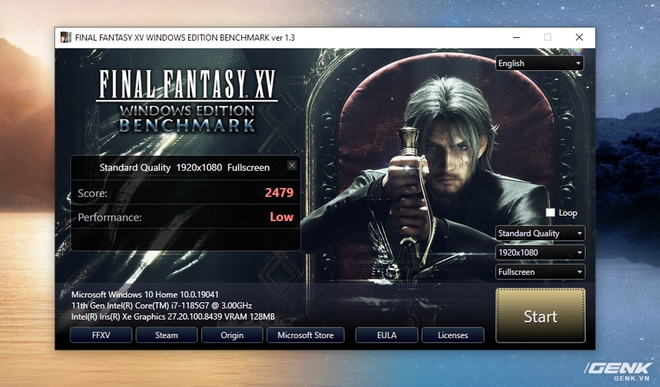Expand the Fullscreen display mode dropdown

click(x=540, y=272)
